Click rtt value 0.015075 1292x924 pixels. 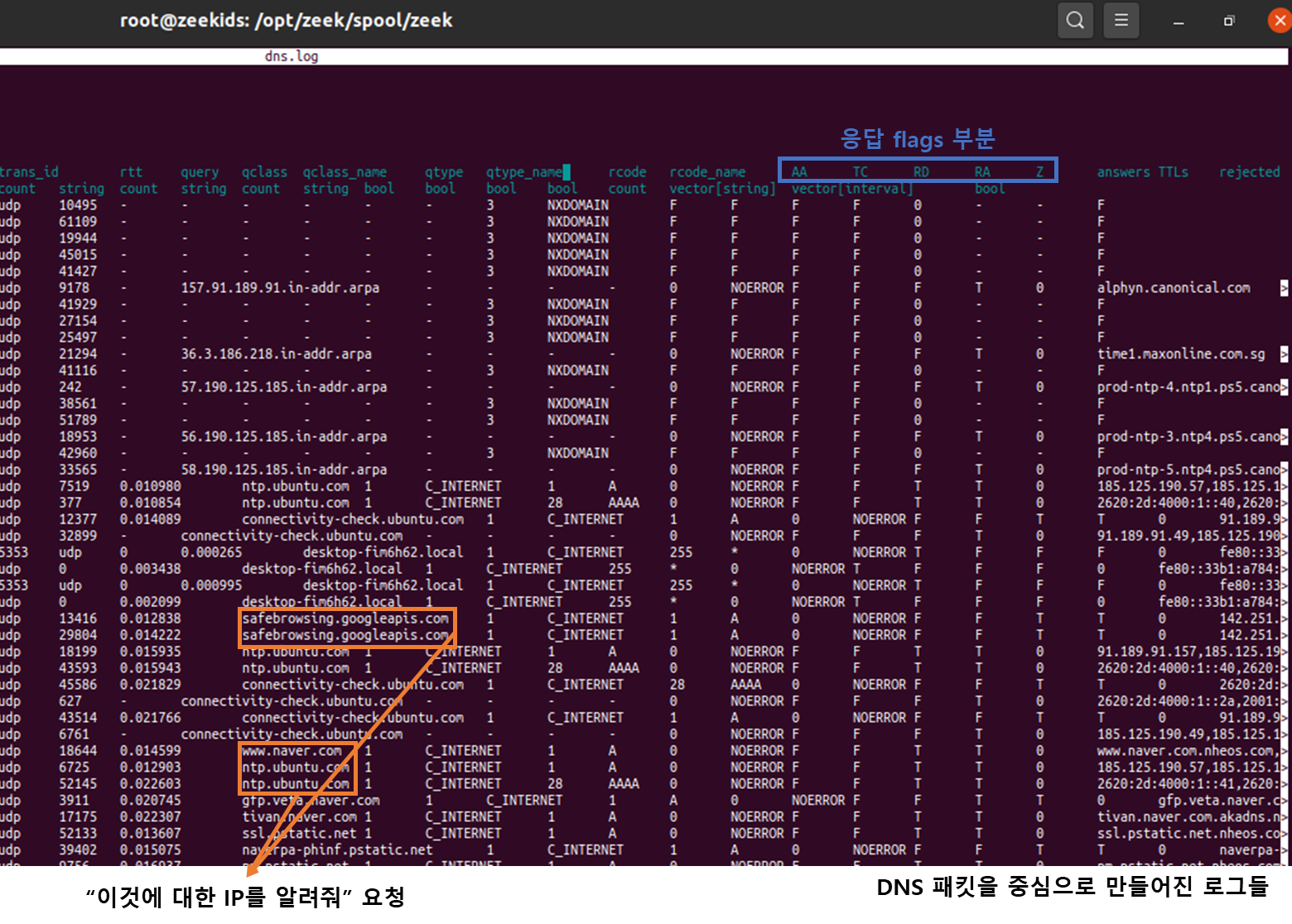coord(150,850)
